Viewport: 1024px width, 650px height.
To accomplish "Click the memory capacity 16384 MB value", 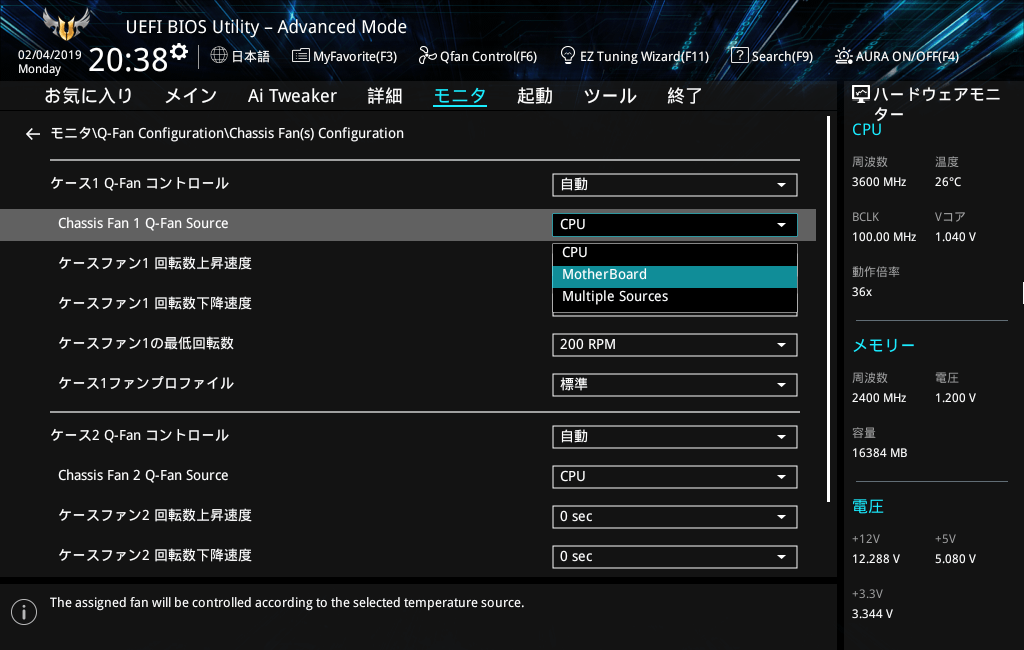I will point(880,453).
